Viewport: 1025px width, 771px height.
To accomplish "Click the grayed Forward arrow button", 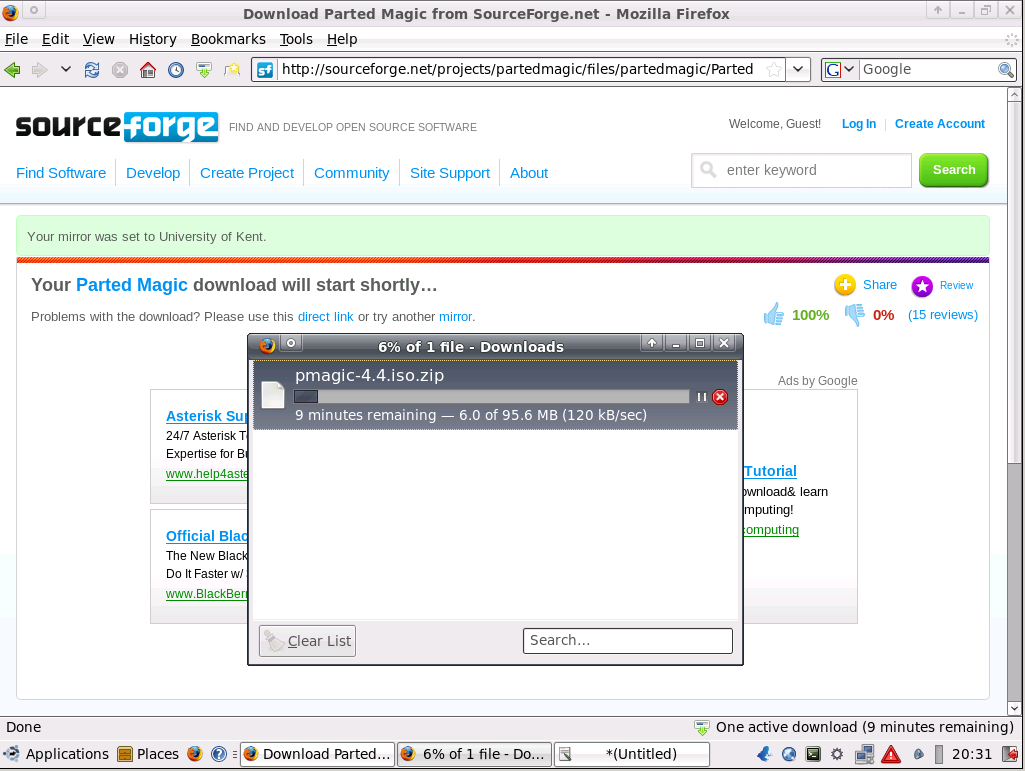I will click(x=39, y=69).
